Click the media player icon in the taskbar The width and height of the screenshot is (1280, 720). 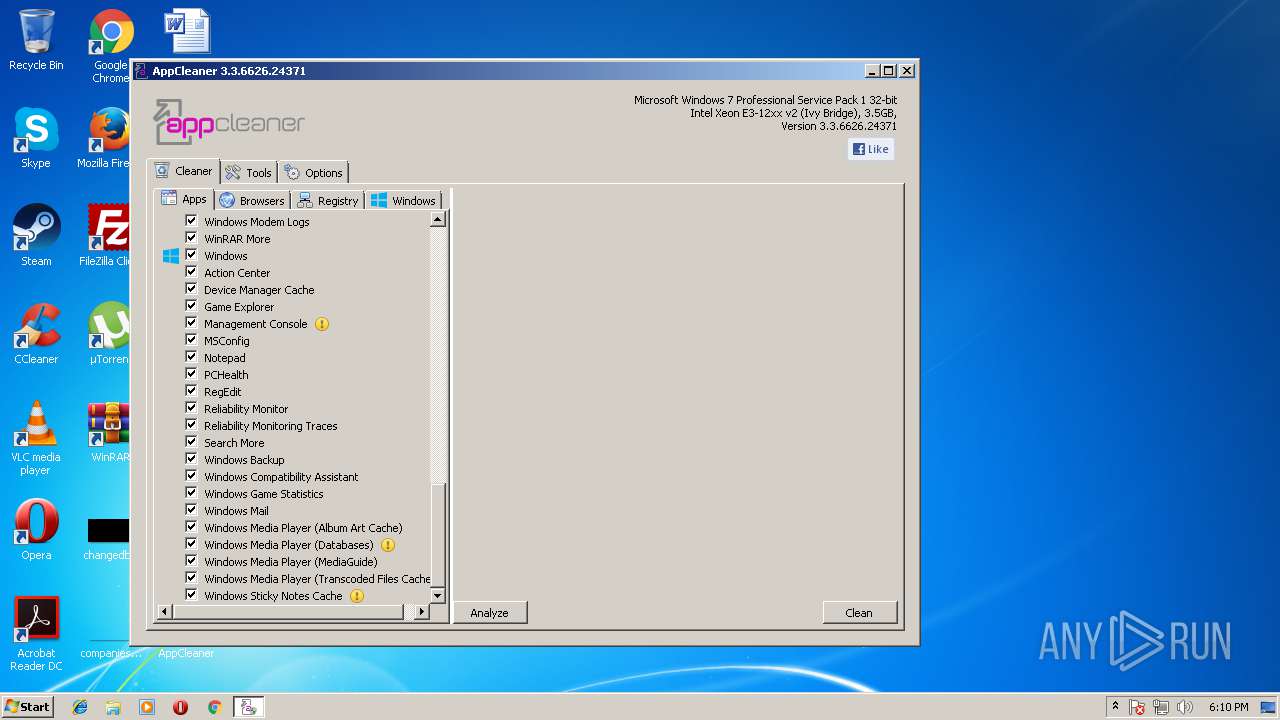click(x=147, y=707)
